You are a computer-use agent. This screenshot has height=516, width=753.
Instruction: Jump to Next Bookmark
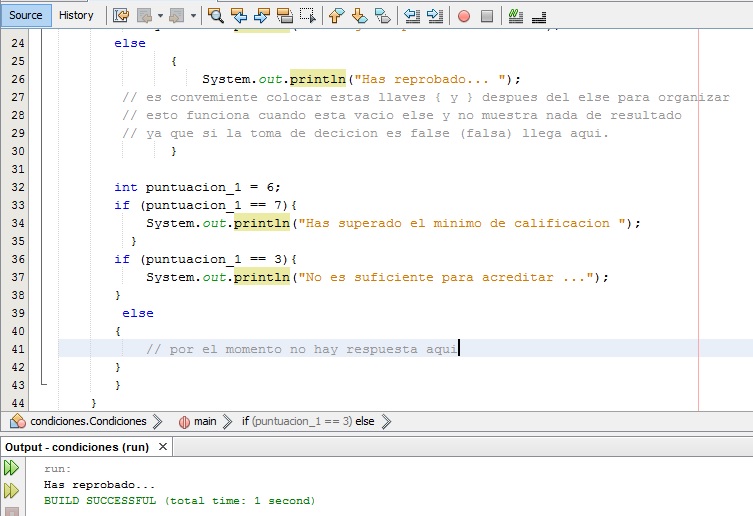[x=360, y=15]
